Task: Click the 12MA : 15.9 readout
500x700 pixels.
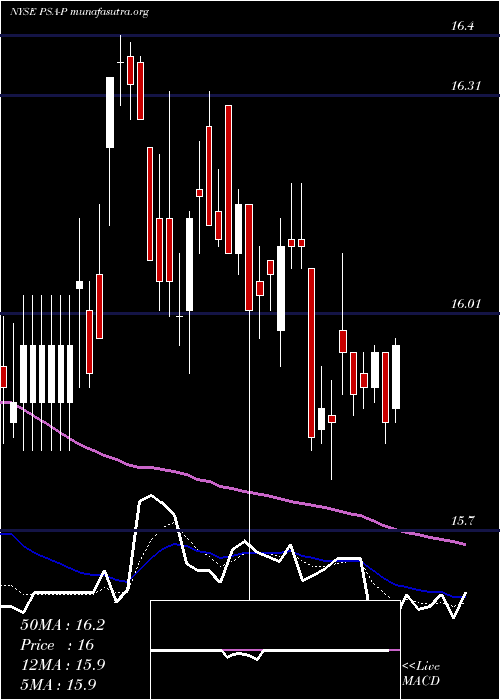Action: tap(62, 665)
